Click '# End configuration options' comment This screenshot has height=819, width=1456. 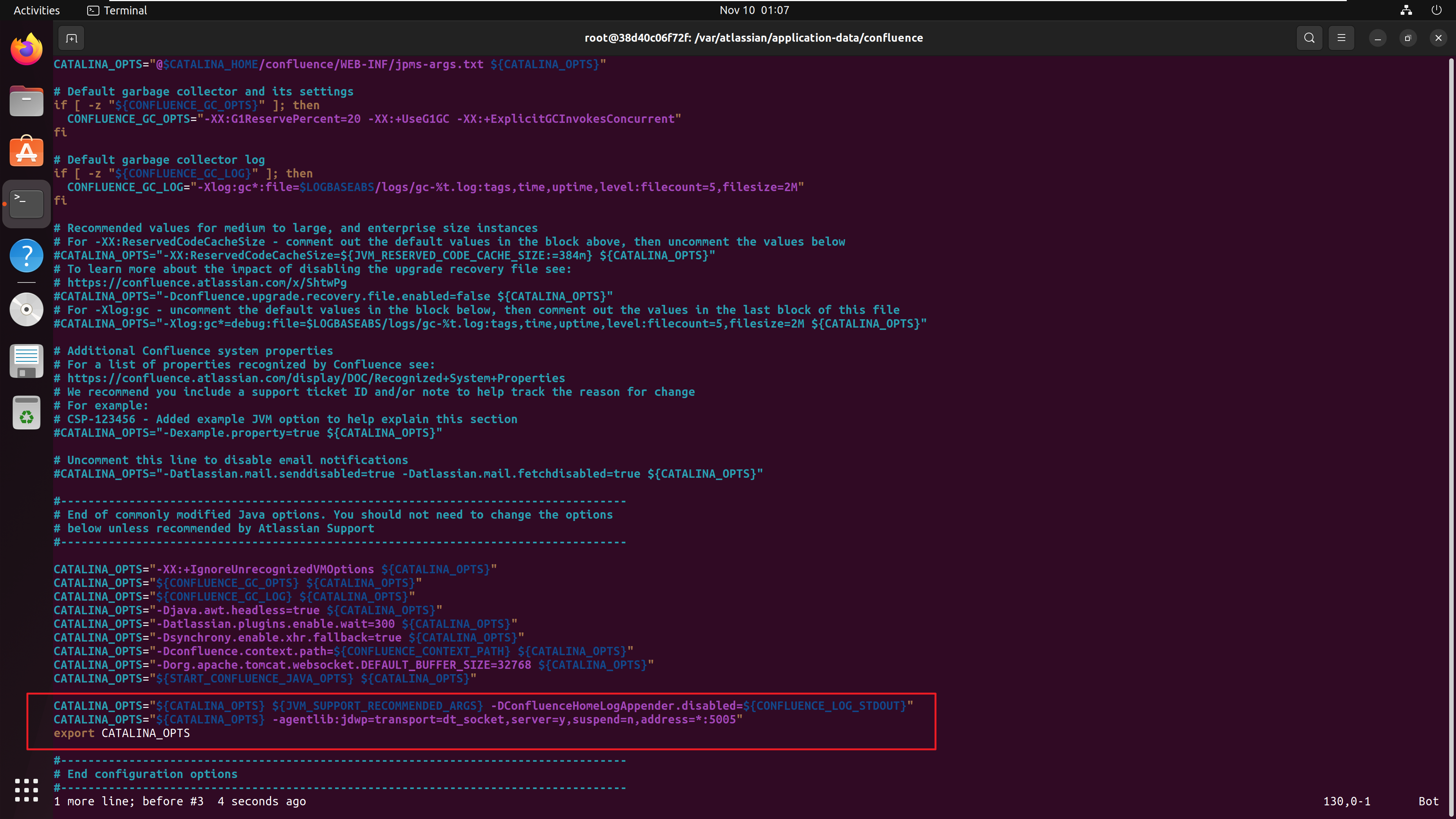[145, 774]
